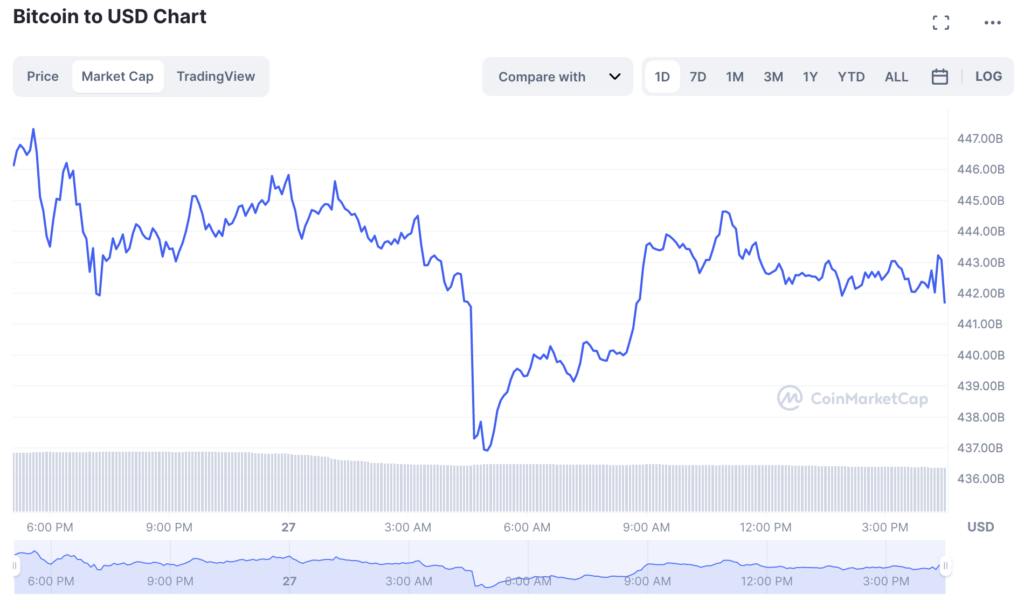The height and width of the screenshot is (608, 1024).
Task: Enter fullscreen chart mode
Action: click(940, 23)
